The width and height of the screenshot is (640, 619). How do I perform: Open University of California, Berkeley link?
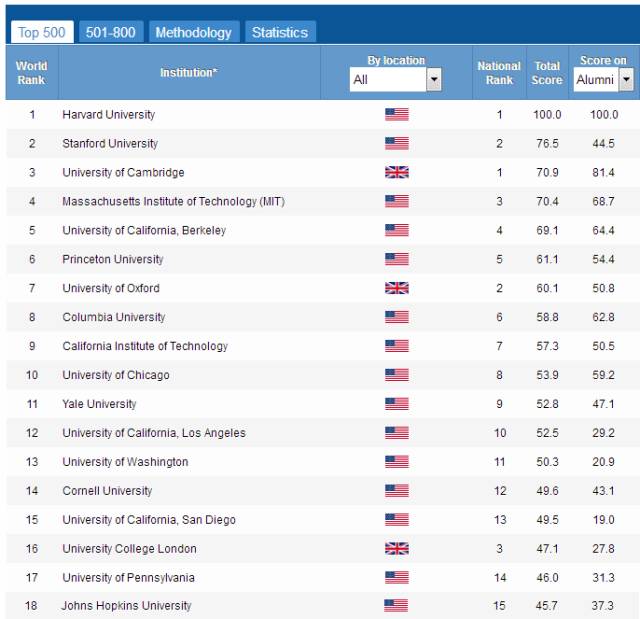tap(144, 231)
